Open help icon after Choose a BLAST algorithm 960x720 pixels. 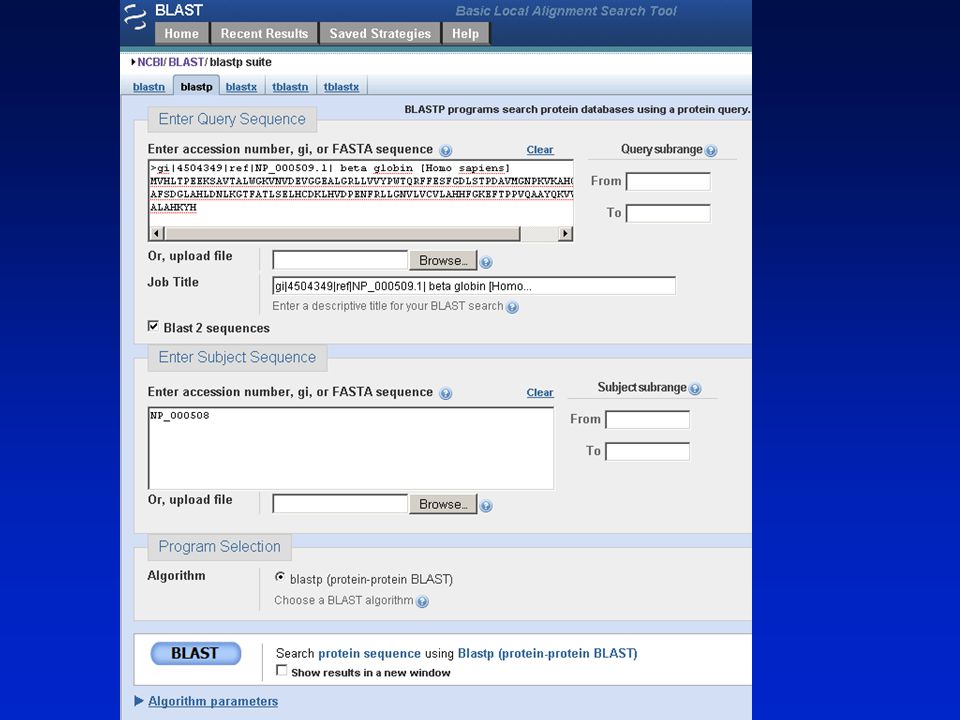click(x=422, y=602)
